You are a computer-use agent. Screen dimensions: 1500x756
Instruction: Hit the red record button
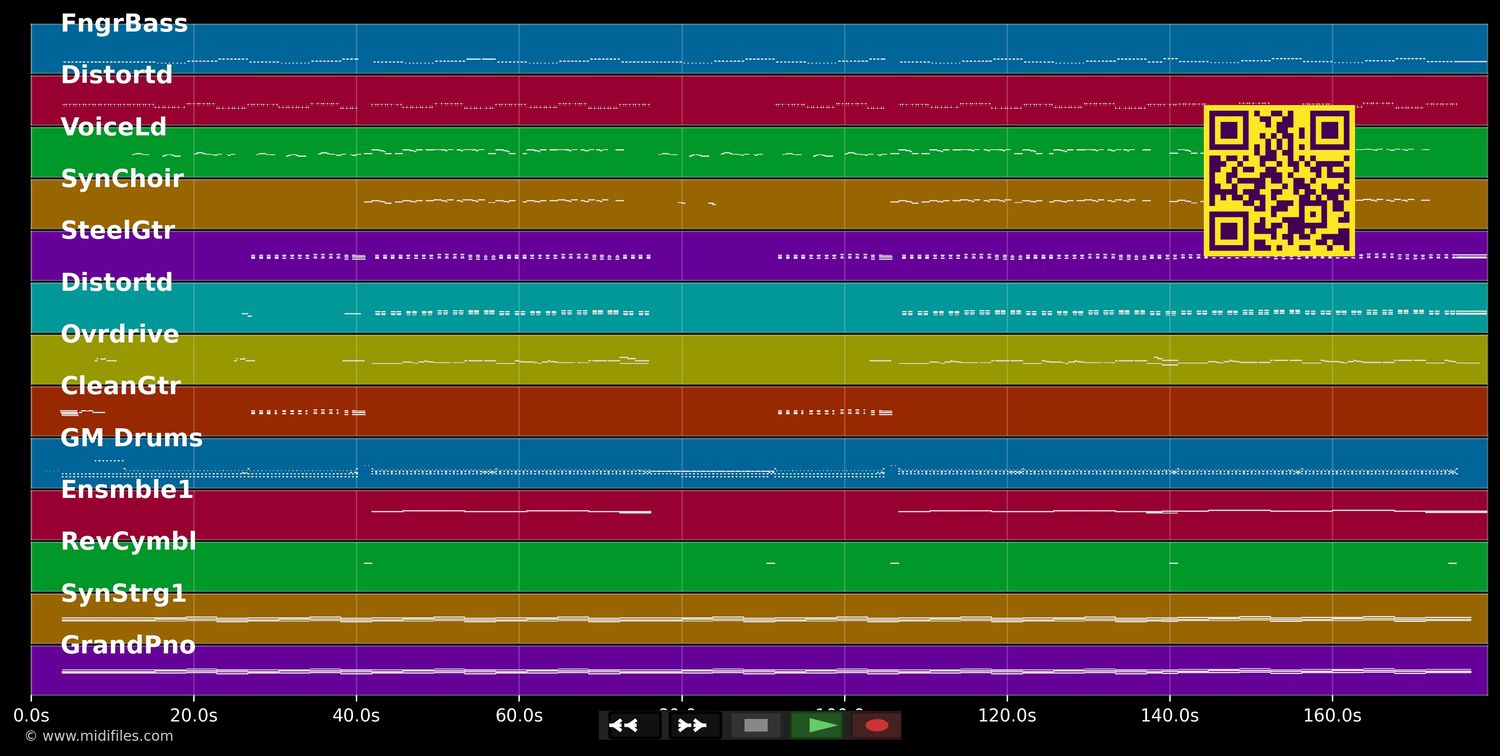click(877, 725)
